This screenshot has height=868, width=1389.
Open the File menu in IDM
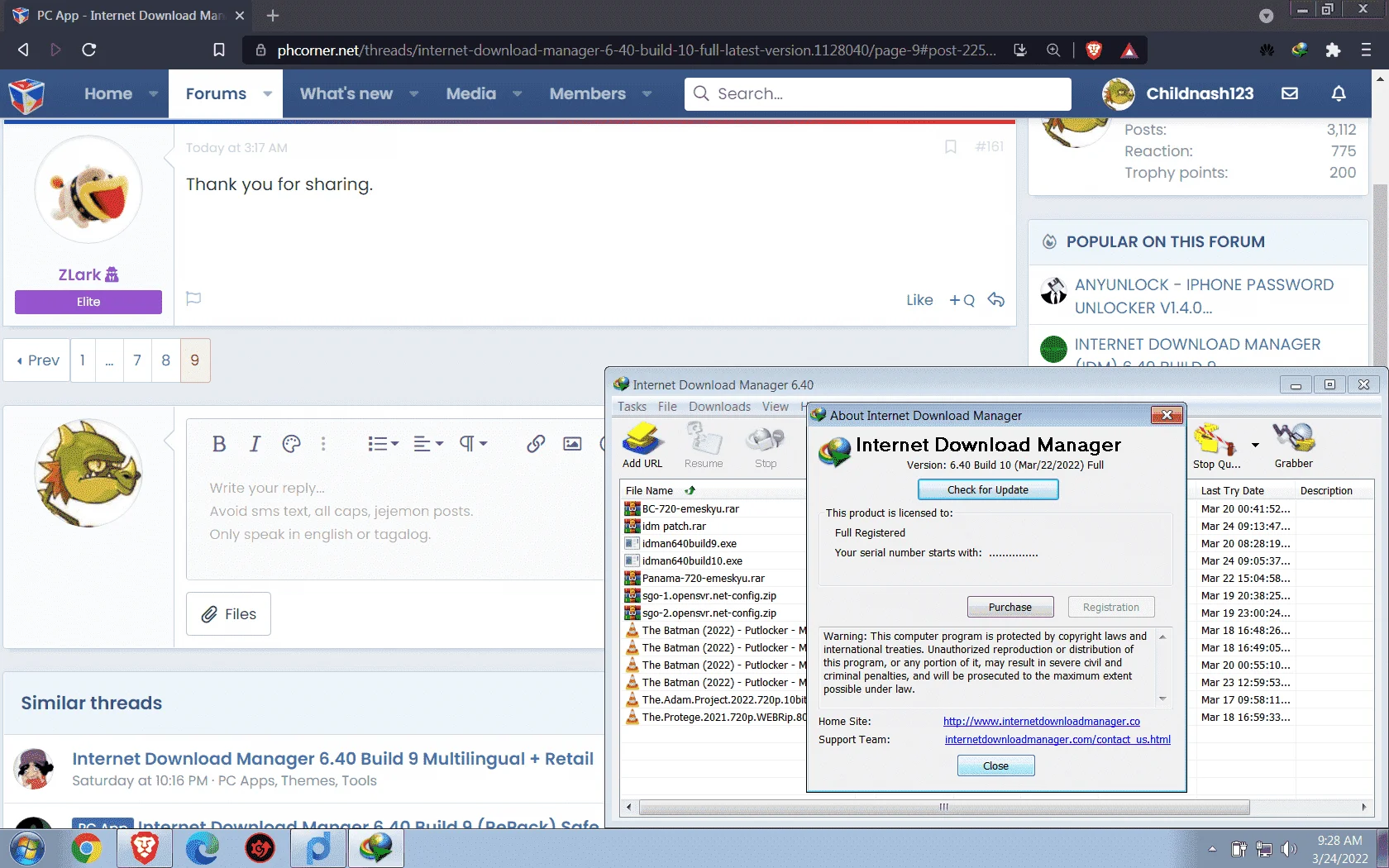point(667,407)
